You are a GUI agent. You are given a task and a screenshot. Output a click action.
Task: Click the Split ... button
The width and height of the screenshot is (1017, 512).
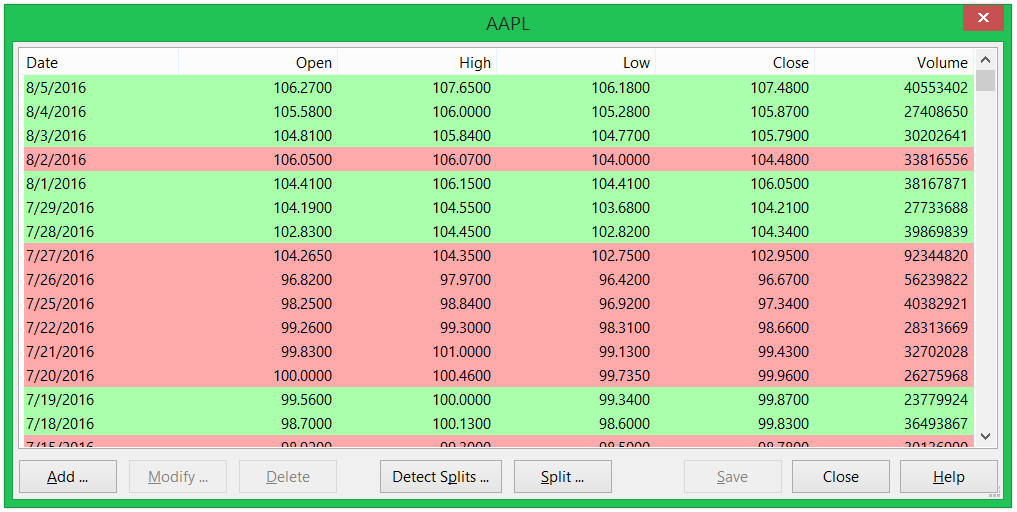[563, 477]
